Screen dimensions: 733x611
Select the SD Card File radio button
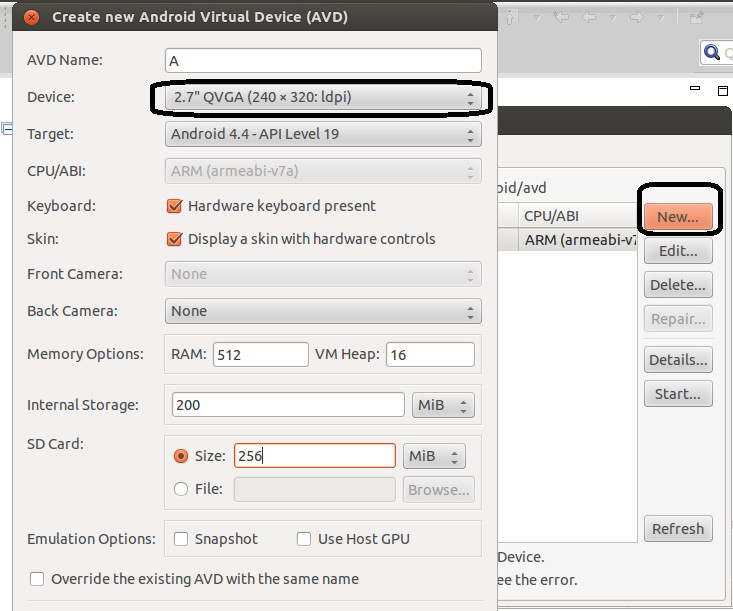181,489
